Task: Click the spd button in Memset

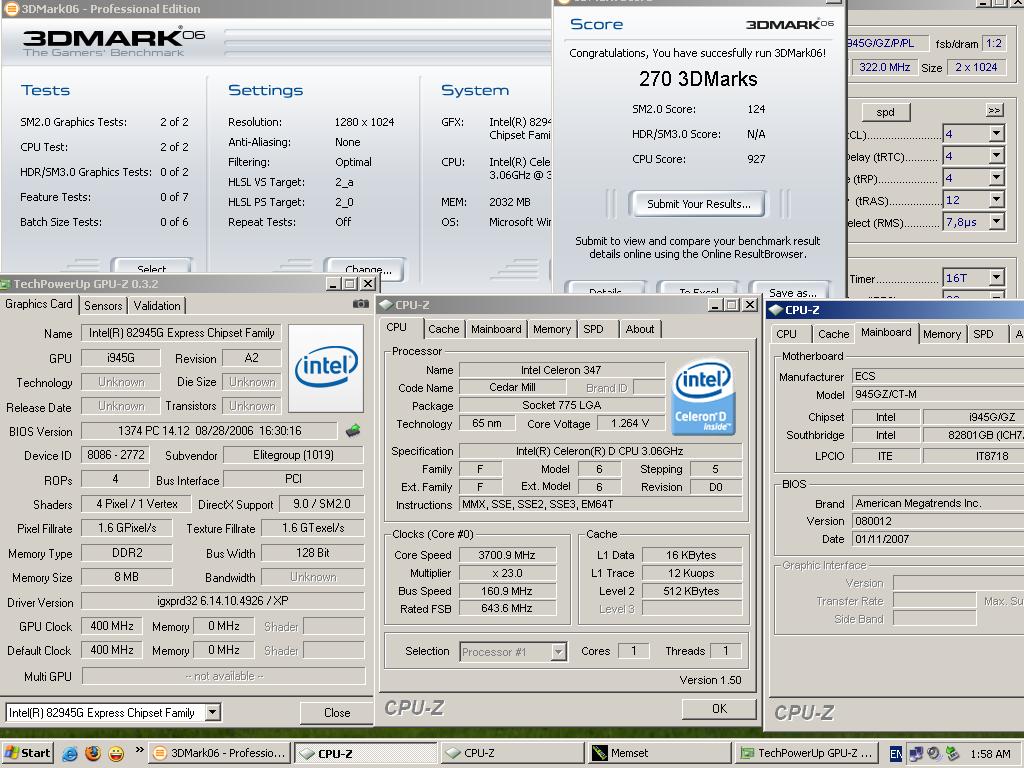Action: tap(885, 112)
